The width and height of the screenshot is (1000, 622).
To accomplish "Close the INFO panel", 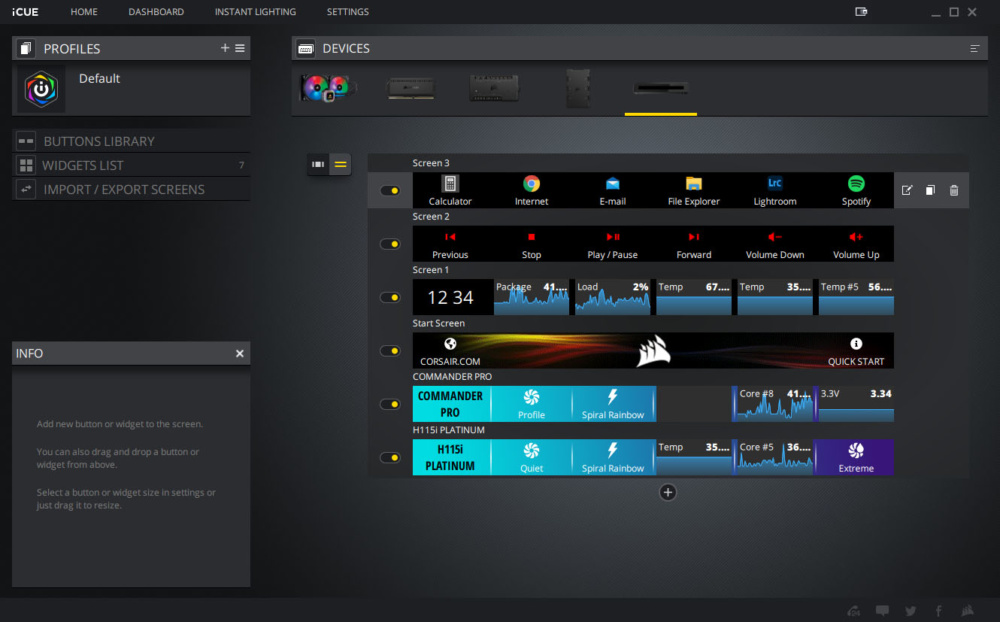I will [x=240, y=353].
